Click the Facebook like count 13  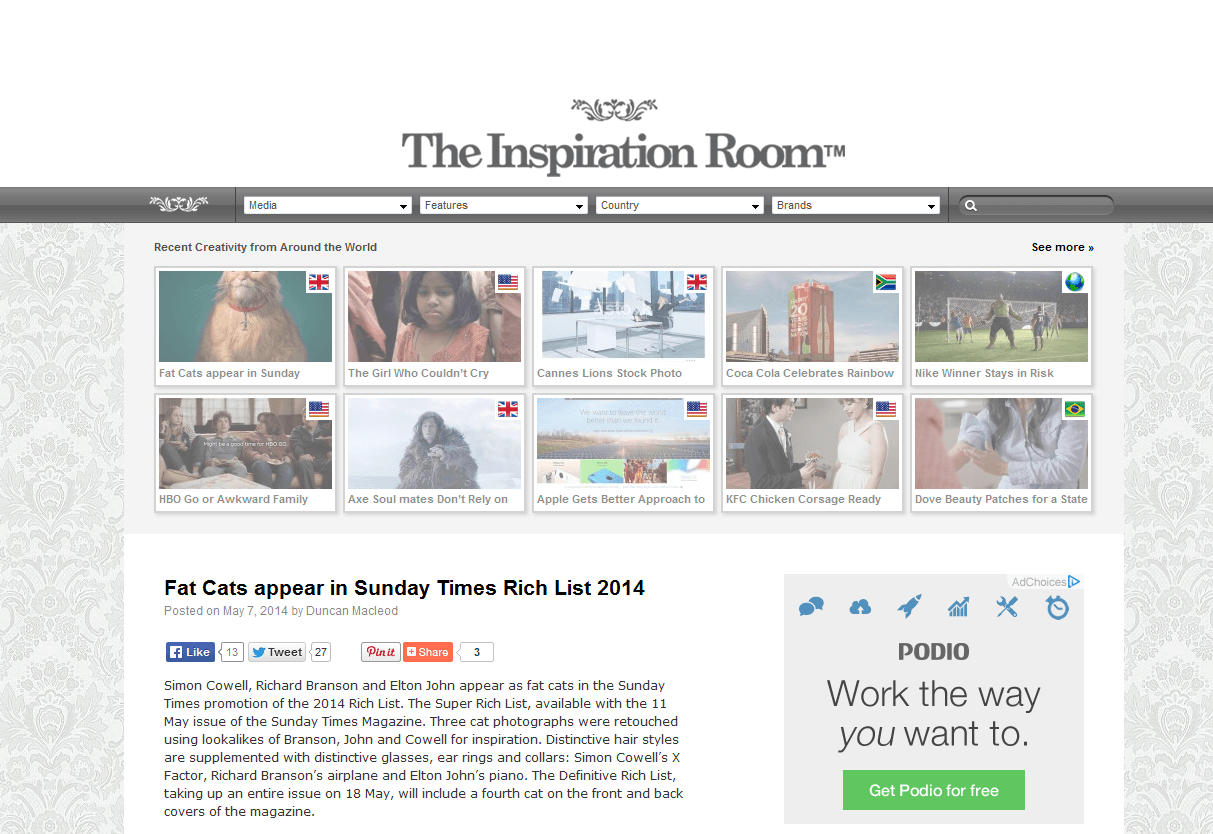[232, 652]
